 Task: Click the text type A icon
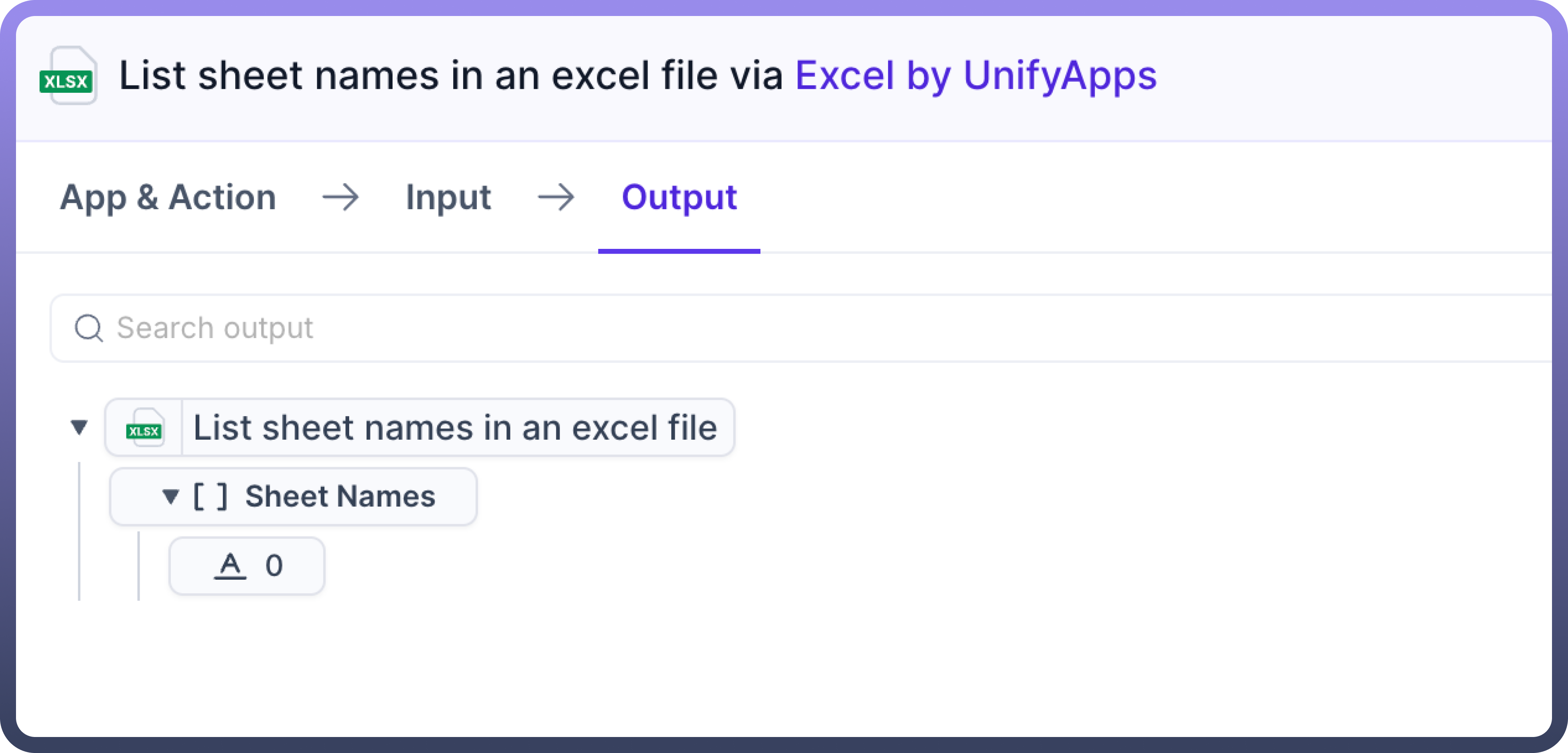click(x=230, y=565)
